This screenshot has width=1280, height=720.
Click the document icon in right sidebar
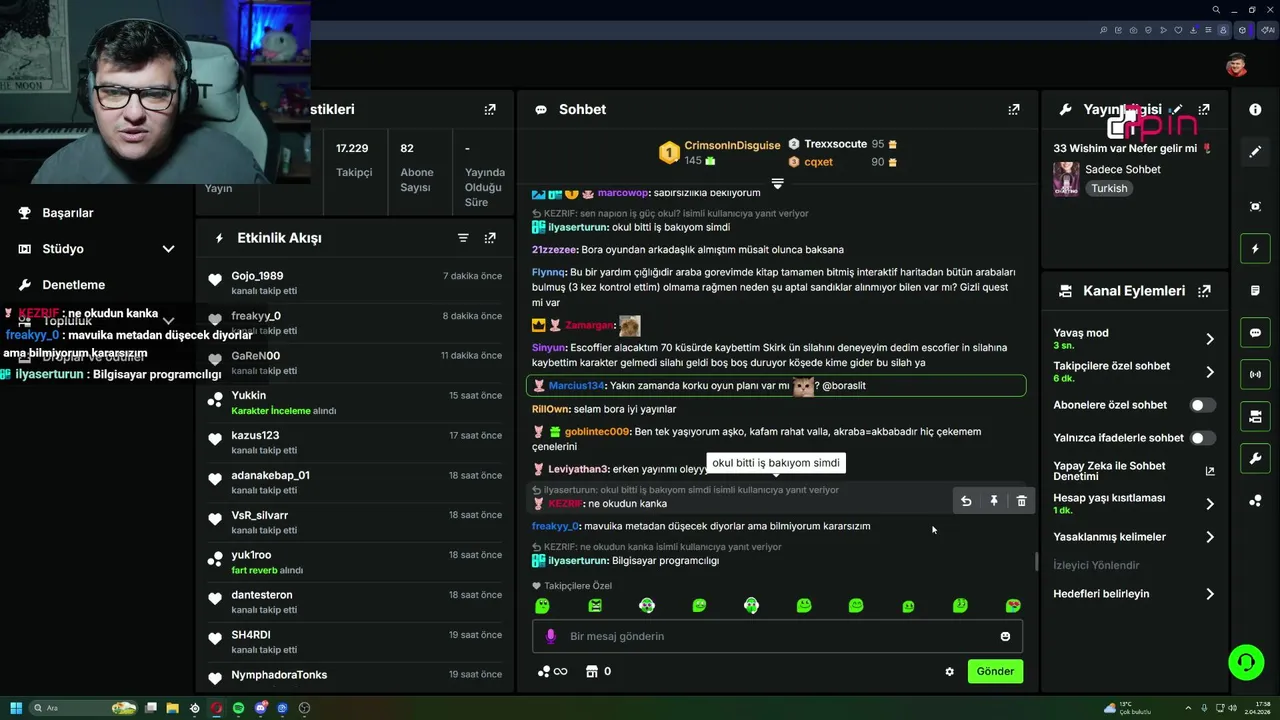[1255, 290]
